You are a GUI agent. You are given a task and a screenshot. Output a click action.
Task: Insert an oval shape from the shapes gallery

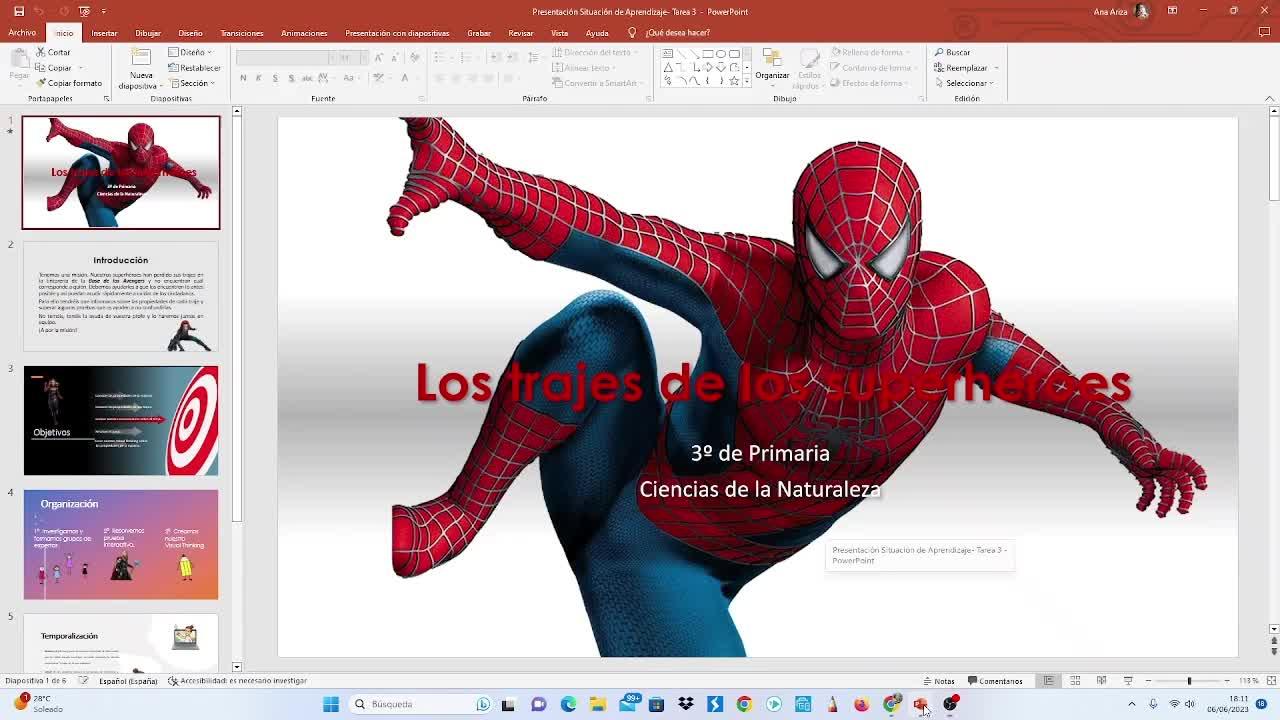tap(721, 54)
